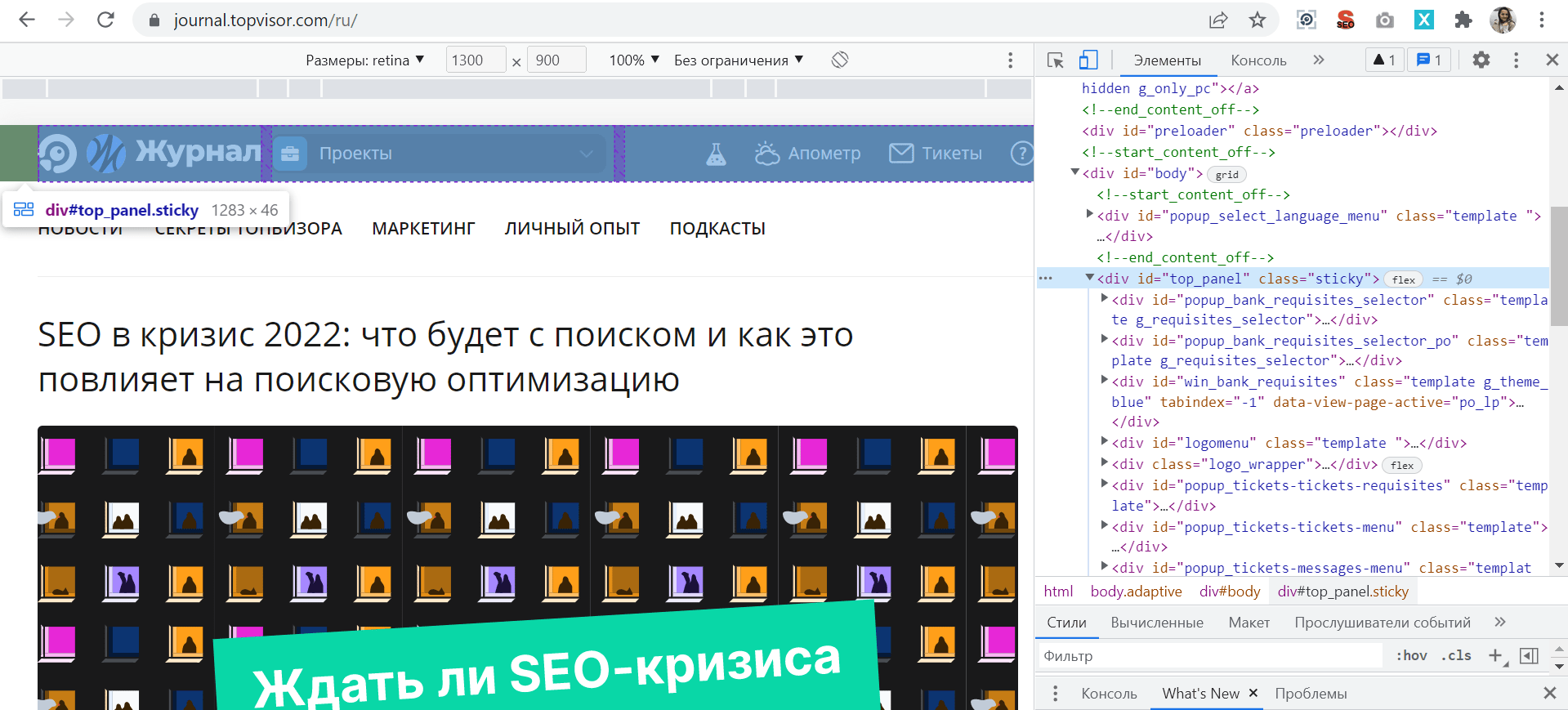Reload the current page

tap(105, 20)
